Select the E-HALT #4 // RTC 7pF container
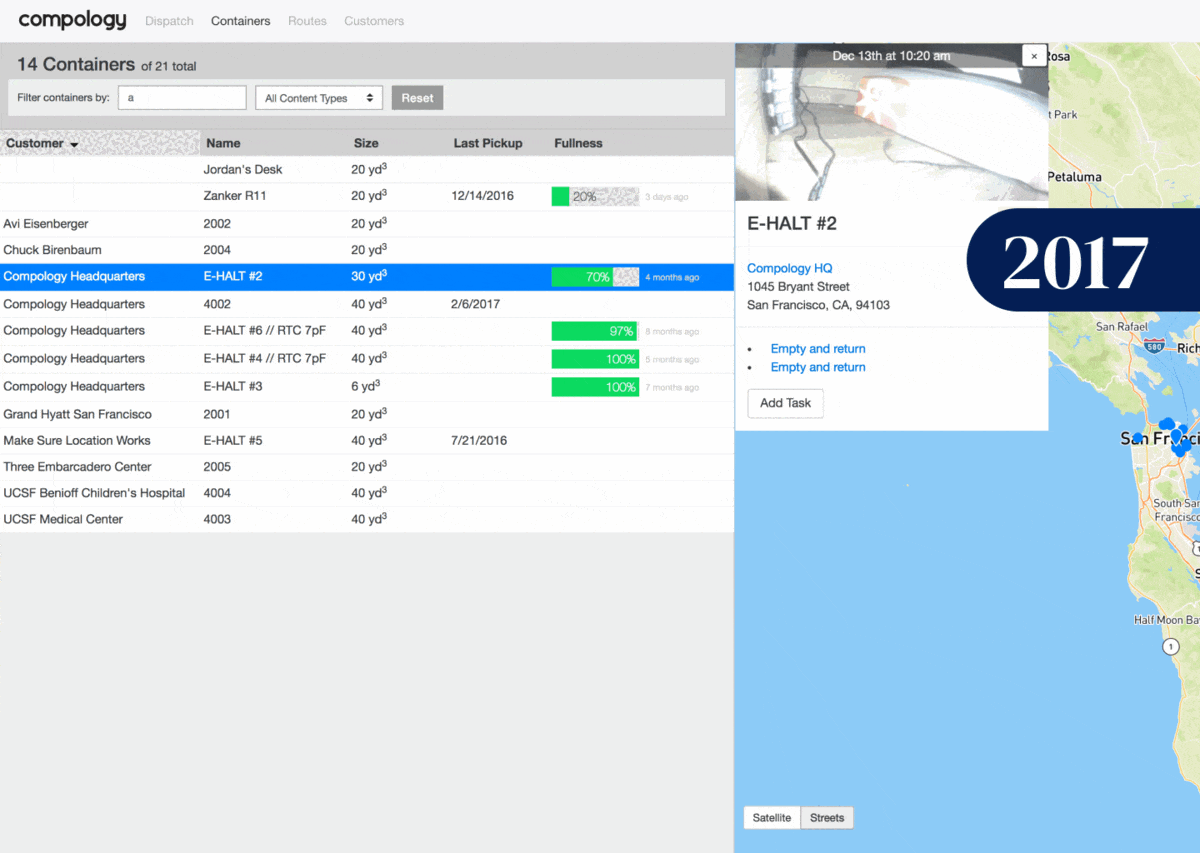Viewport: 1200px width, 853px height. tap(367, 358)
